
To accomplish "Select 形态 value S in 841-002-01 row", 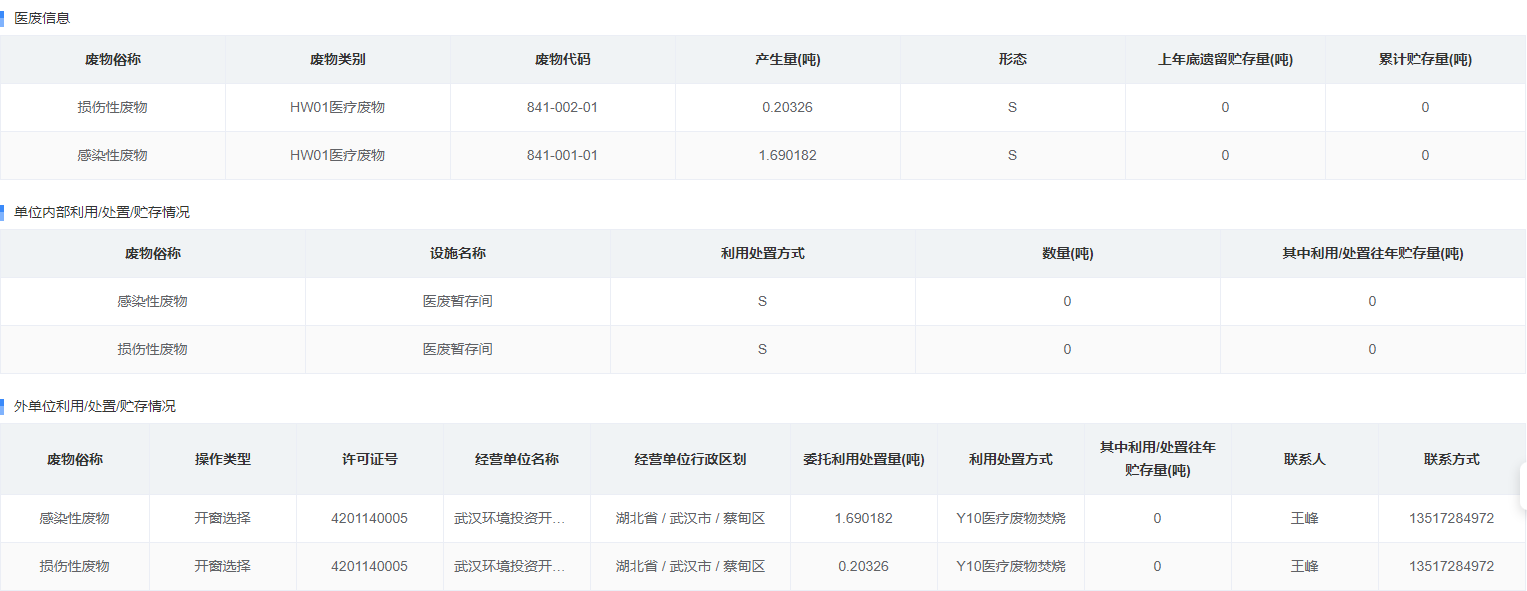I will pyautogui.click(x=1013, y=107).
